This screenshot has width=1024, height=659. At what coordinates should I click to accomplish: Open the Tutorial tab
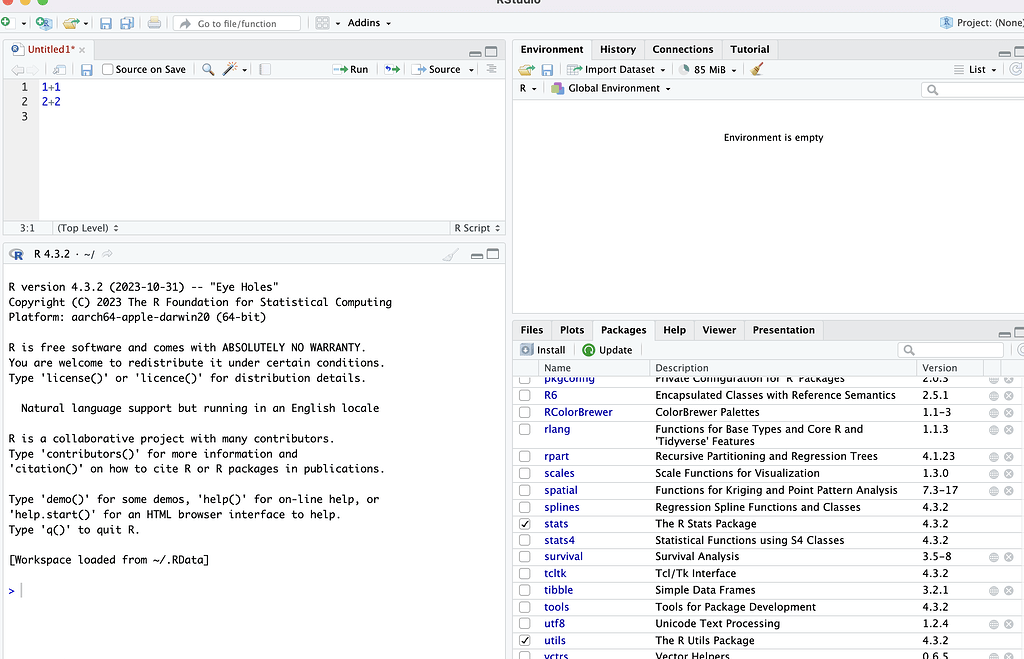pyautogui.click(x=750, y=50)
